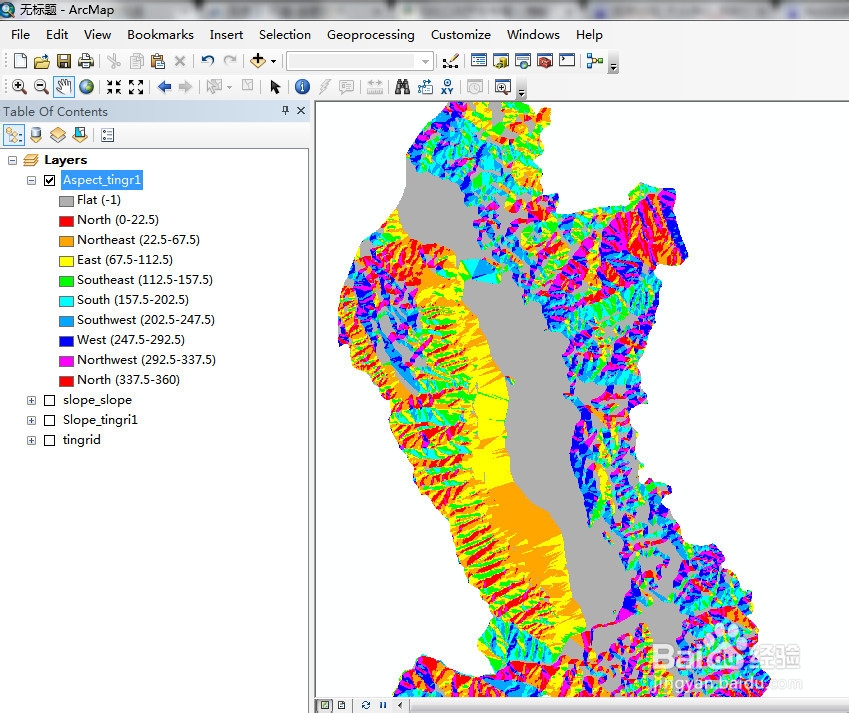Save the map with floppy disk icon
The image size is (849, 713).
point(64,61)
